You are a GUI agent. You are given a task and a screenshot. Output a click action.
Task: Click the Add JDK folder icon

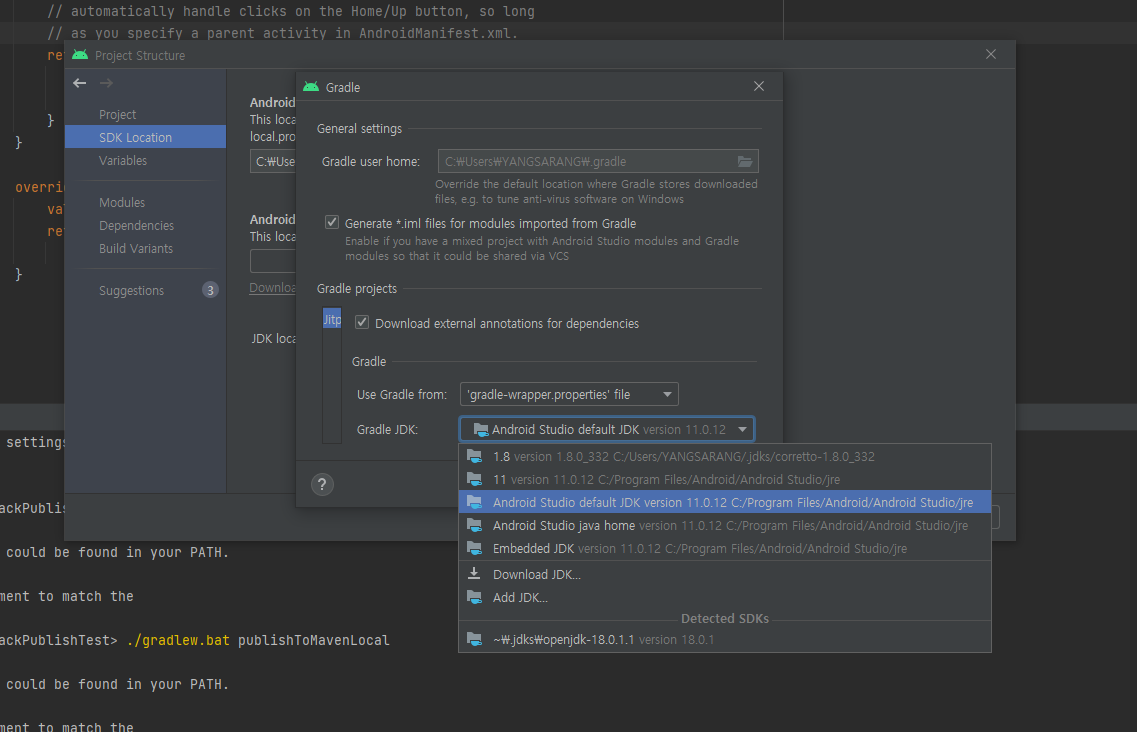474,597
